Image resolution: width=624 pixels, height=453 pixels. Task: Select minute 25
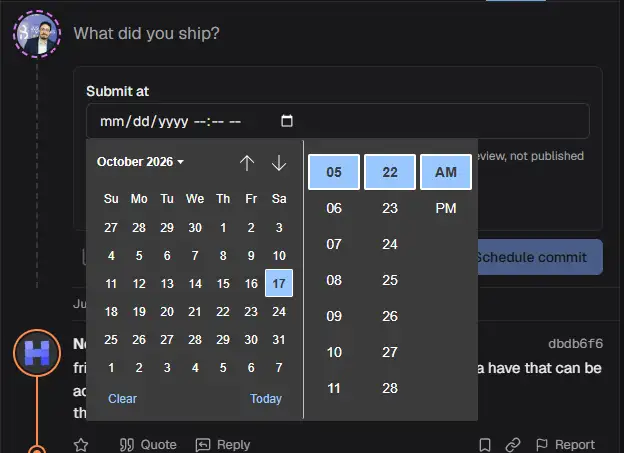[x=390, y=280]
